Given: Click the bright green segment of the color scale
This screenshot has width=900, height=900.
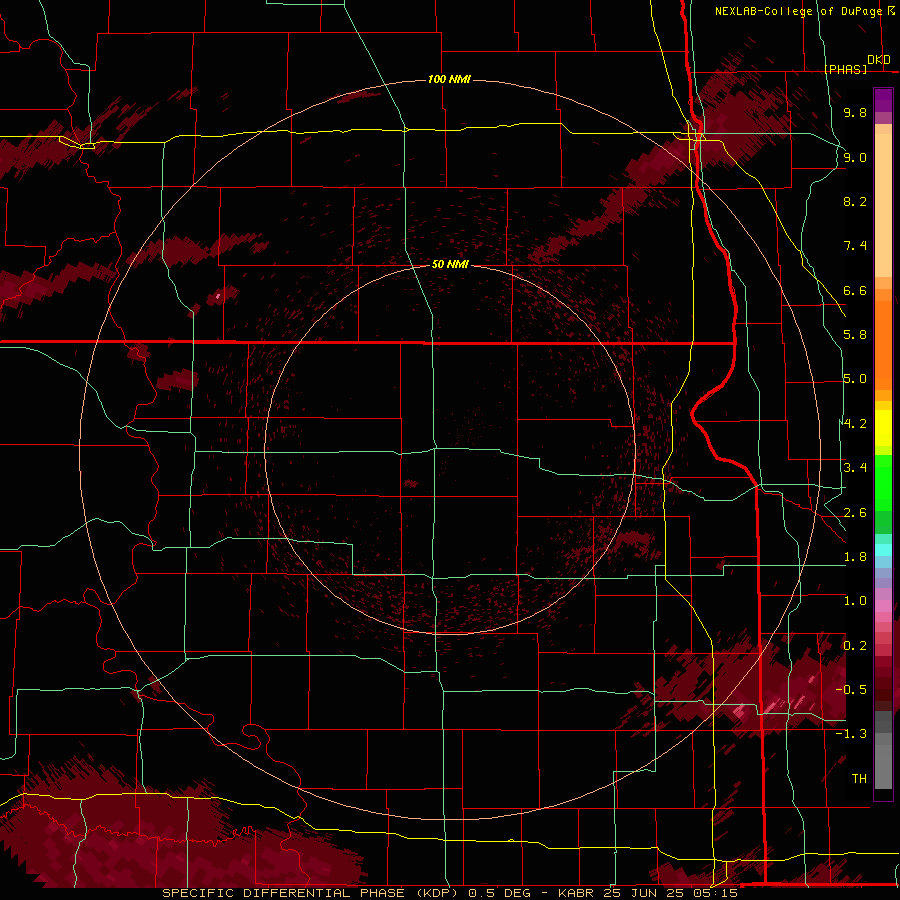Looking at the screenshot, I should tap(883, 482).
